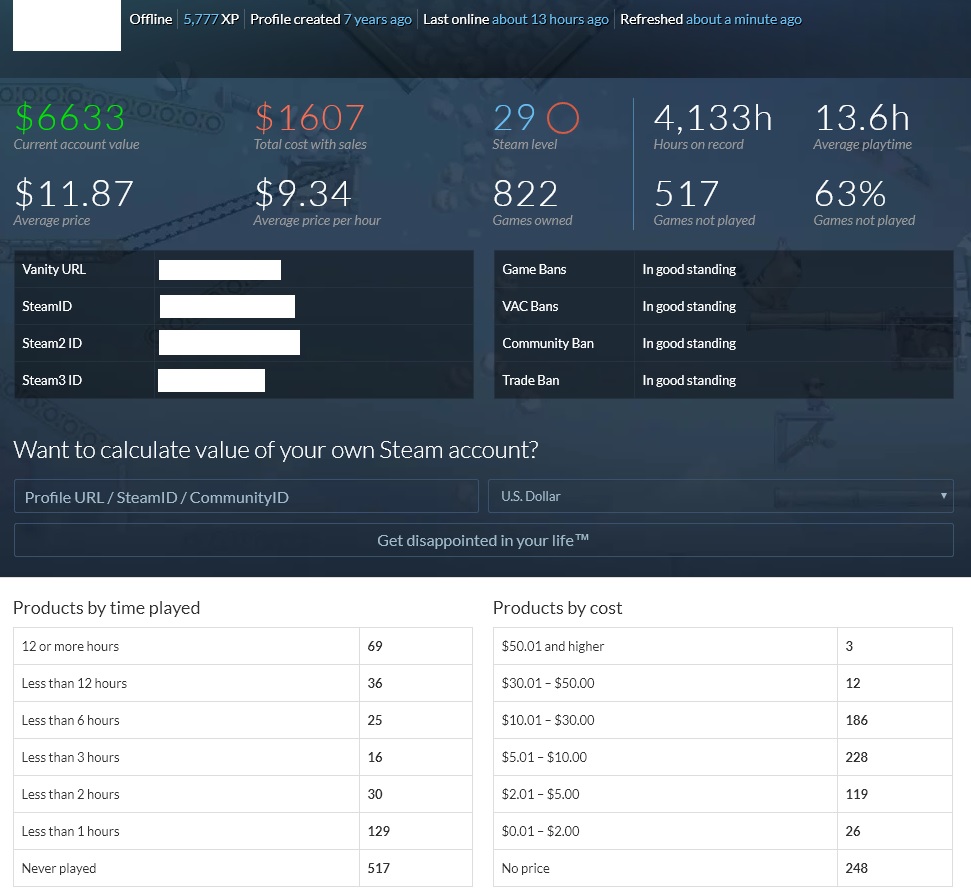The width and height of the screenshot is (971, 894).
Task: Click the '$50.01 and higher' cost row
Action: coord(723,646)
